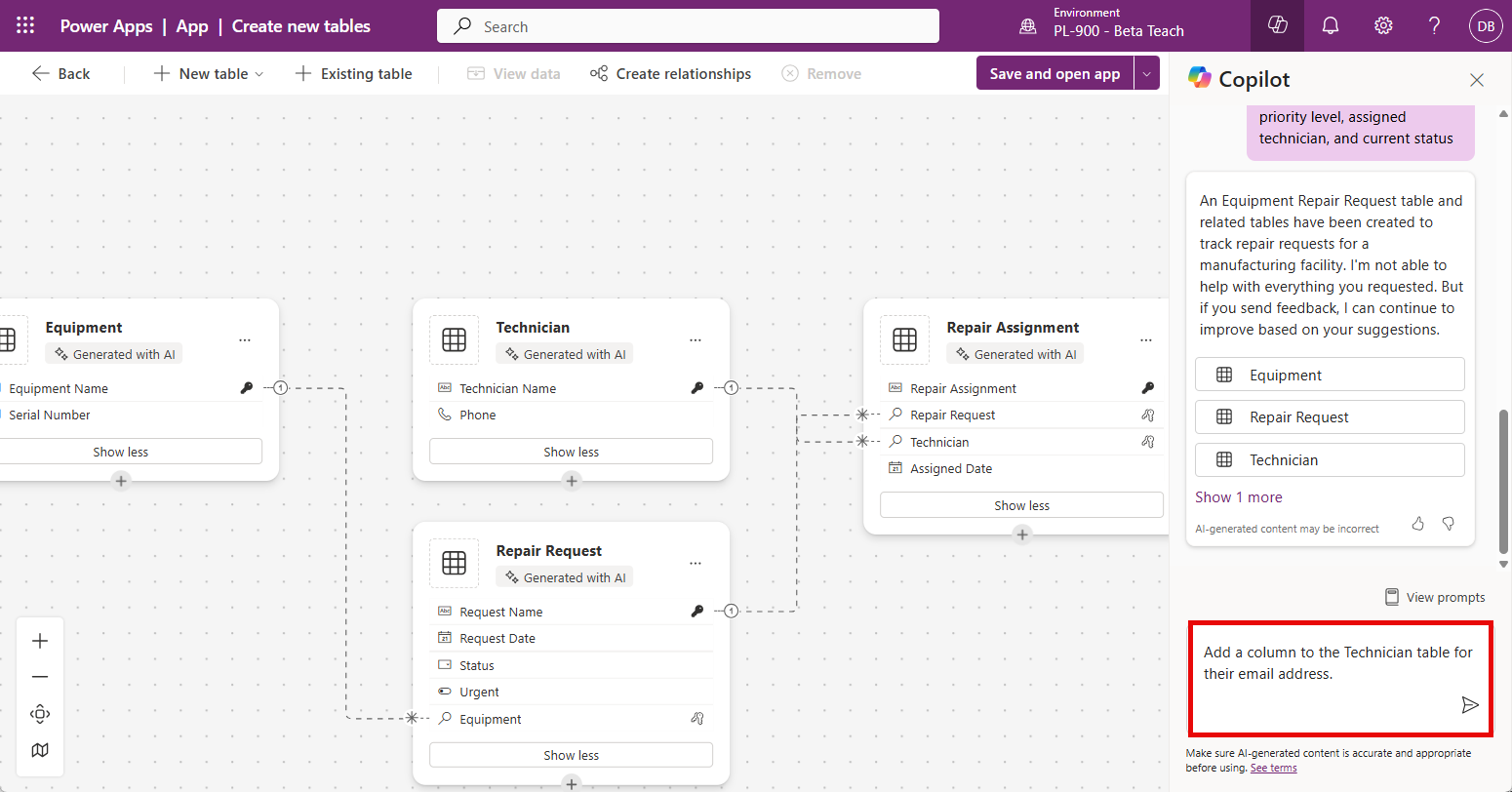
Task: Open the notifications bell
Action: pos(1331,26)
